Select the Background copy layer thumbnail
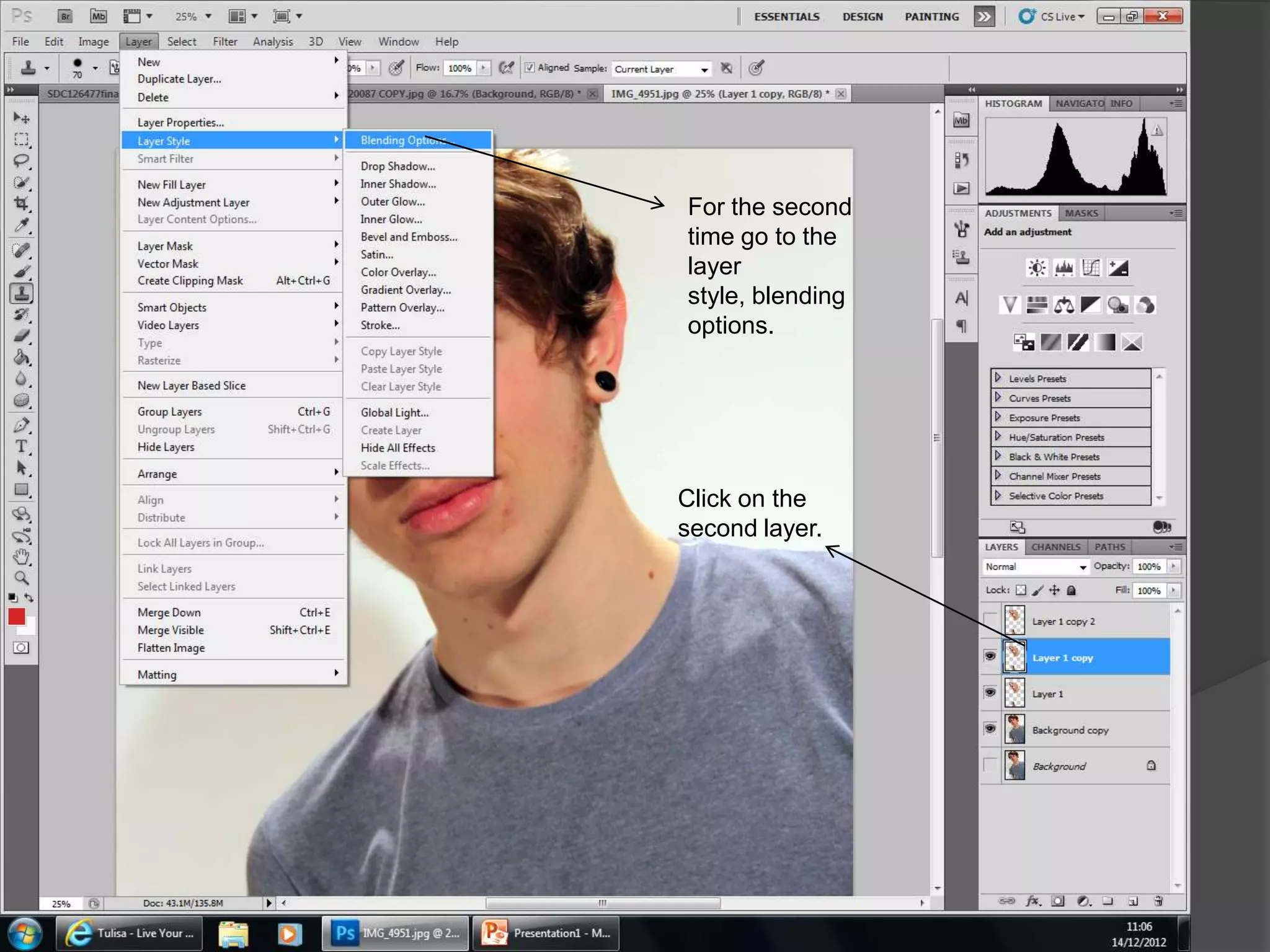 1015,729
